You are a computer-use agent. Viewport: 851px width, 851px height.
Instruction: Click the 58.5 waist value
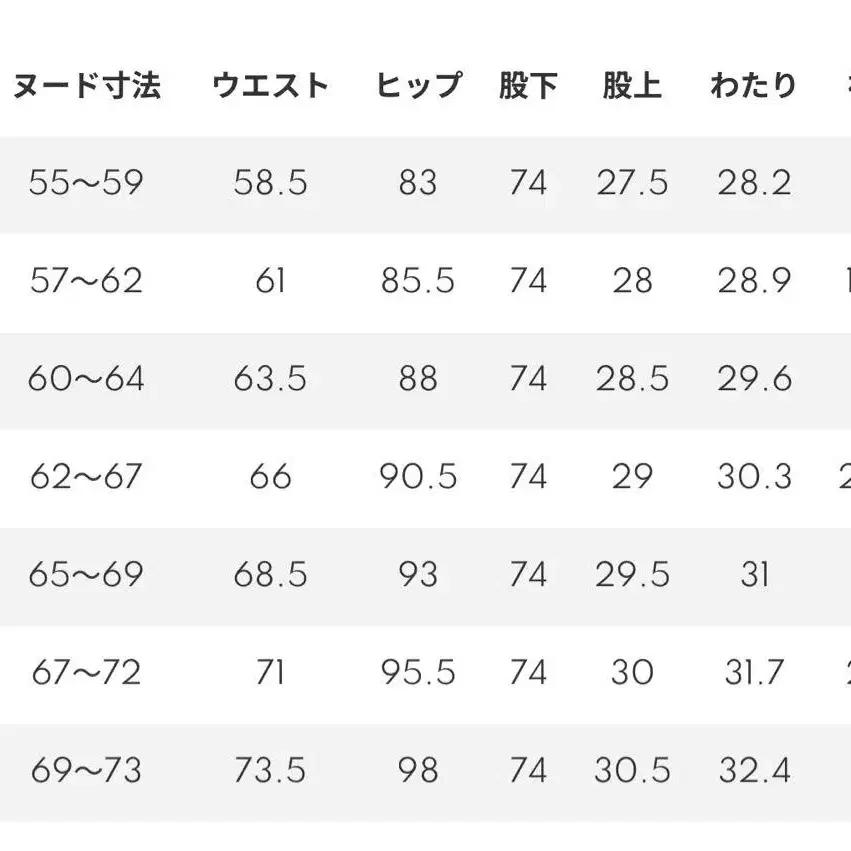pos(270,183)
